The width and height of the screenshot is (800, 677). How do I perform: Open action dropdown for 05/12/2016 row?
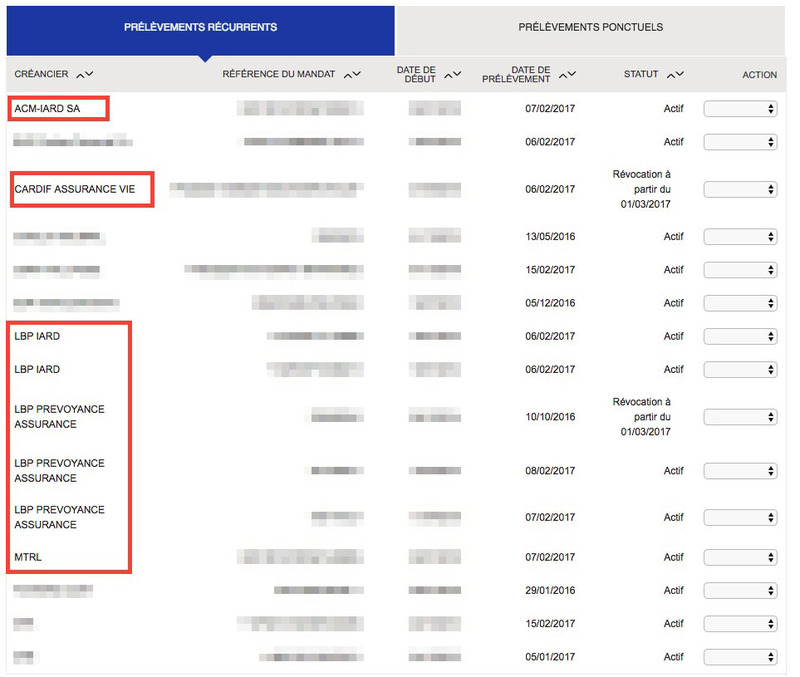[x=740, y=303]
